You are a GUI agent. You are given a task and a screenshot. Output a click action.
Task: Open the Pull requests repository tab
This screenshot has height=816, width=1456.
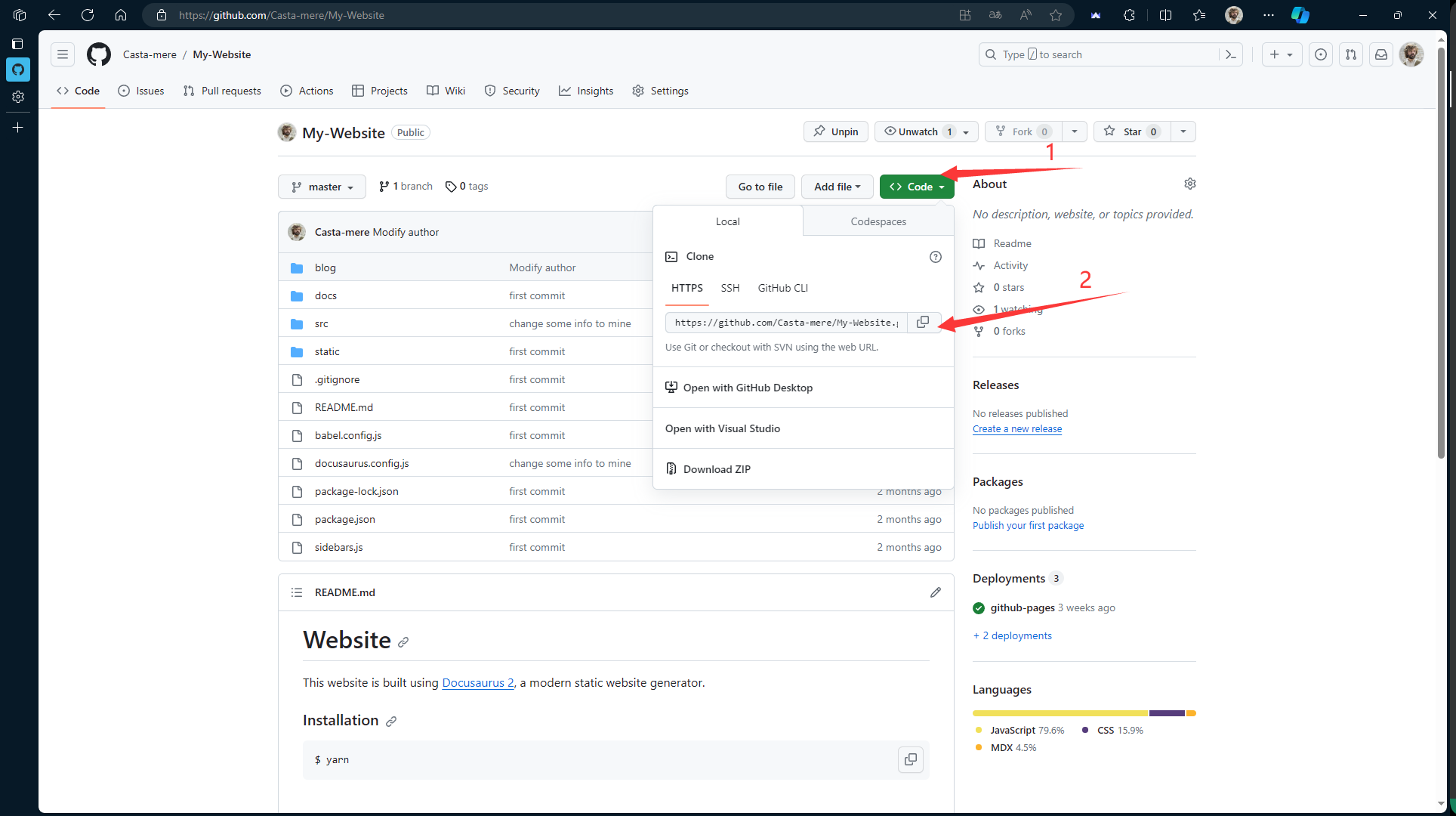pos(222,91)
